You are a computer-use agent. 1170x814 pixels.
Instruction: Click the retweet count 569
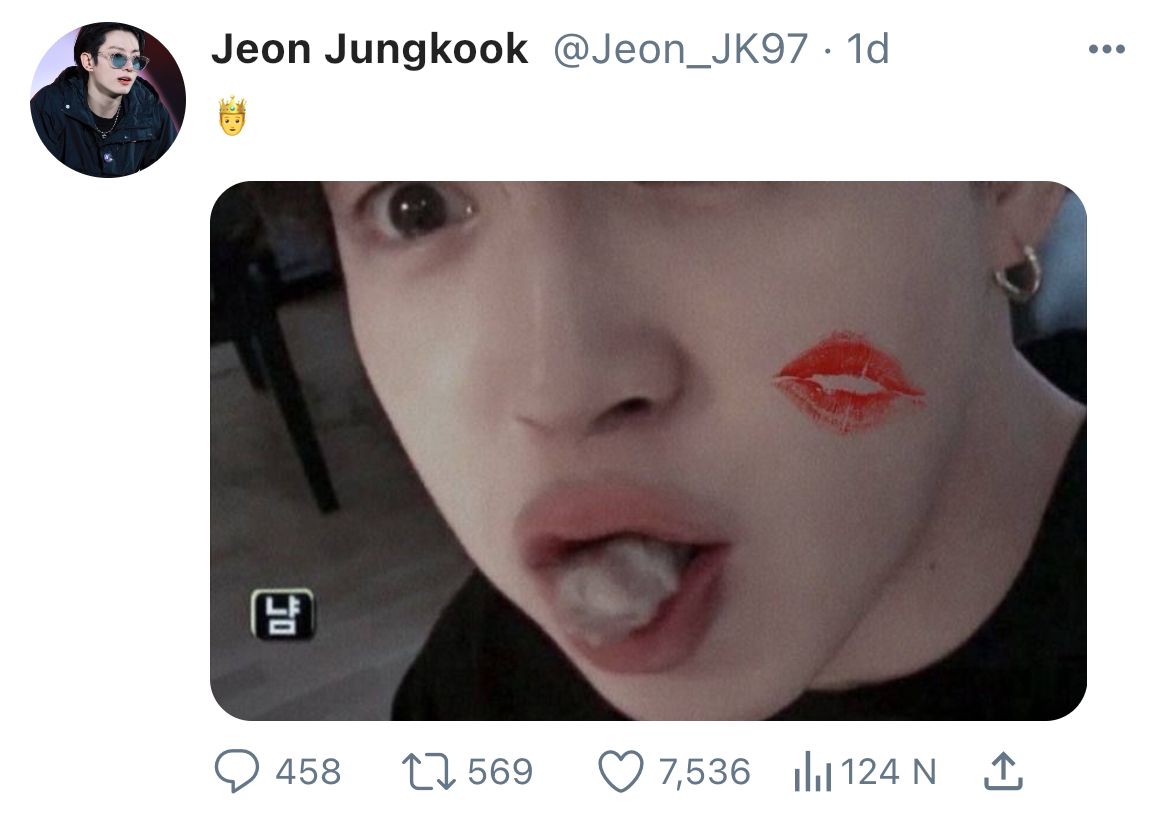[x=500, y=772]
